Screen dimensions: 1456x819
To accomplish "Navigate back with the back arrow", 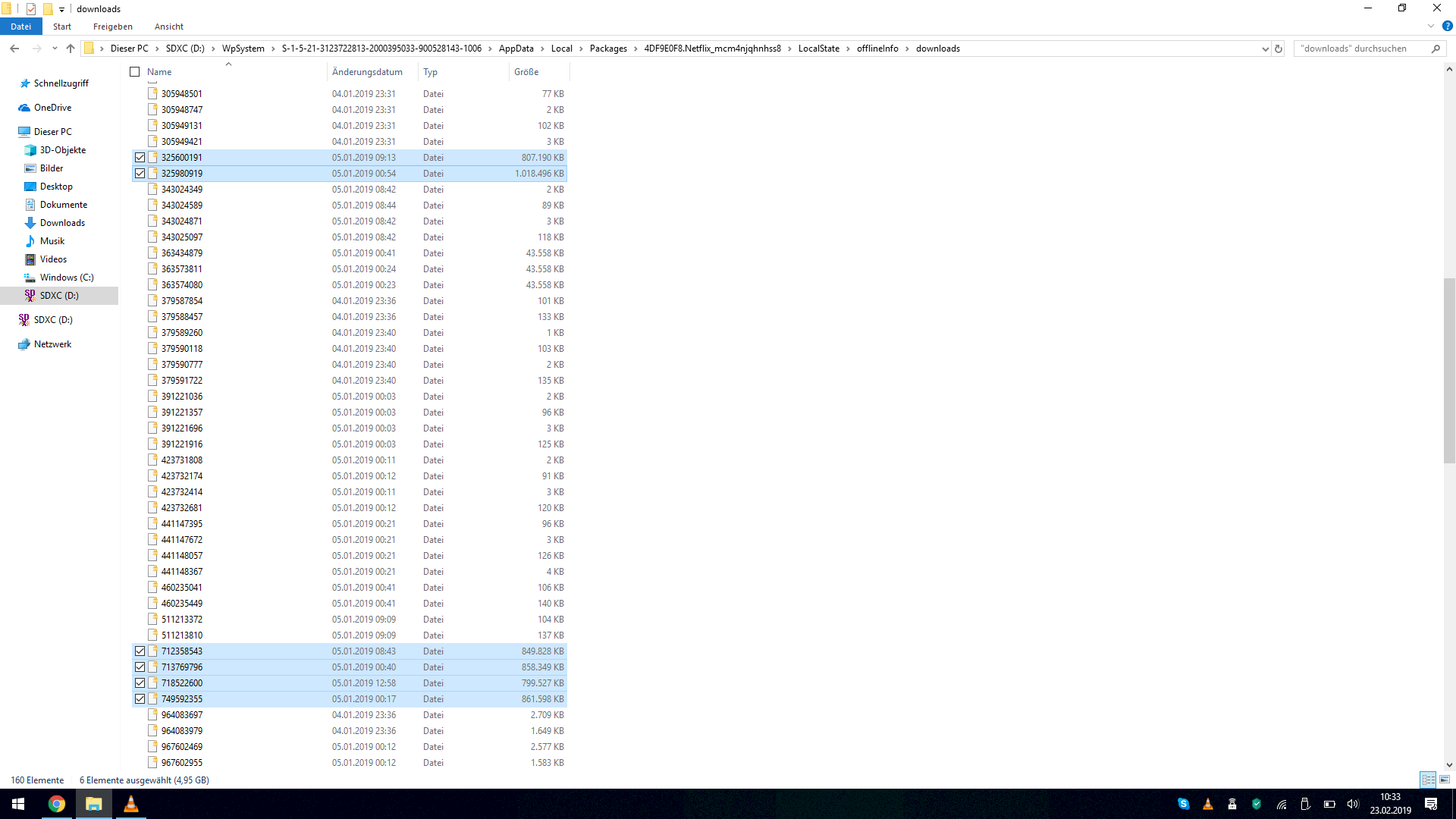I will pyautogui.click(x=14, y=48).
